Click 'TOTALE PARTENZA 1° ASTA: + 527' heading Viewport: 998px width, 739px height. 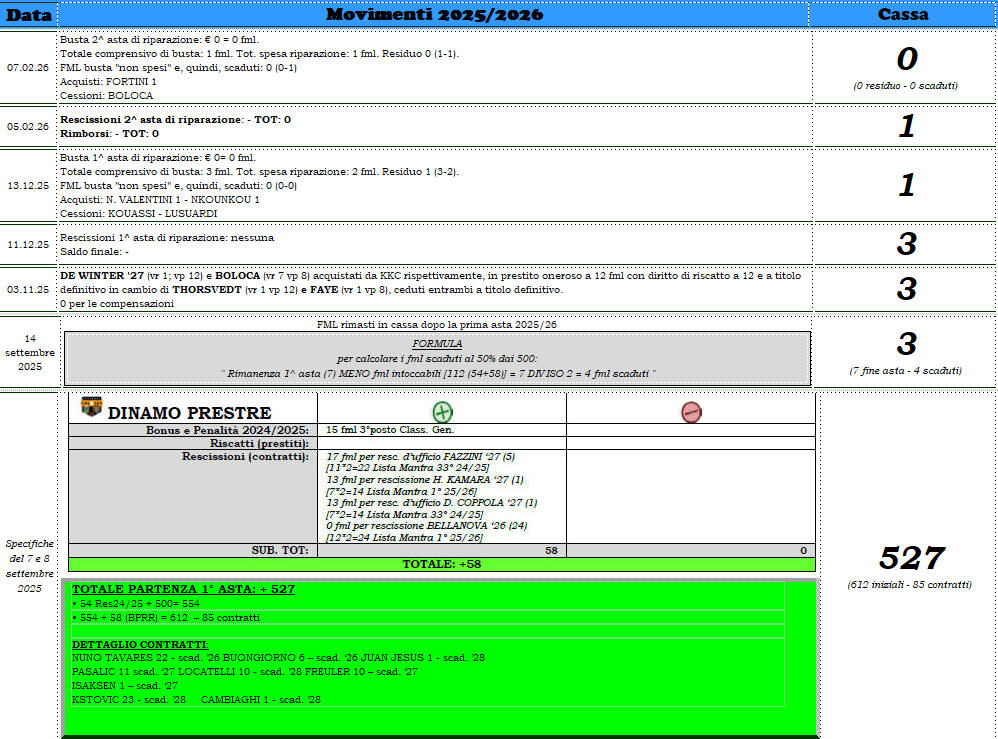183,589
